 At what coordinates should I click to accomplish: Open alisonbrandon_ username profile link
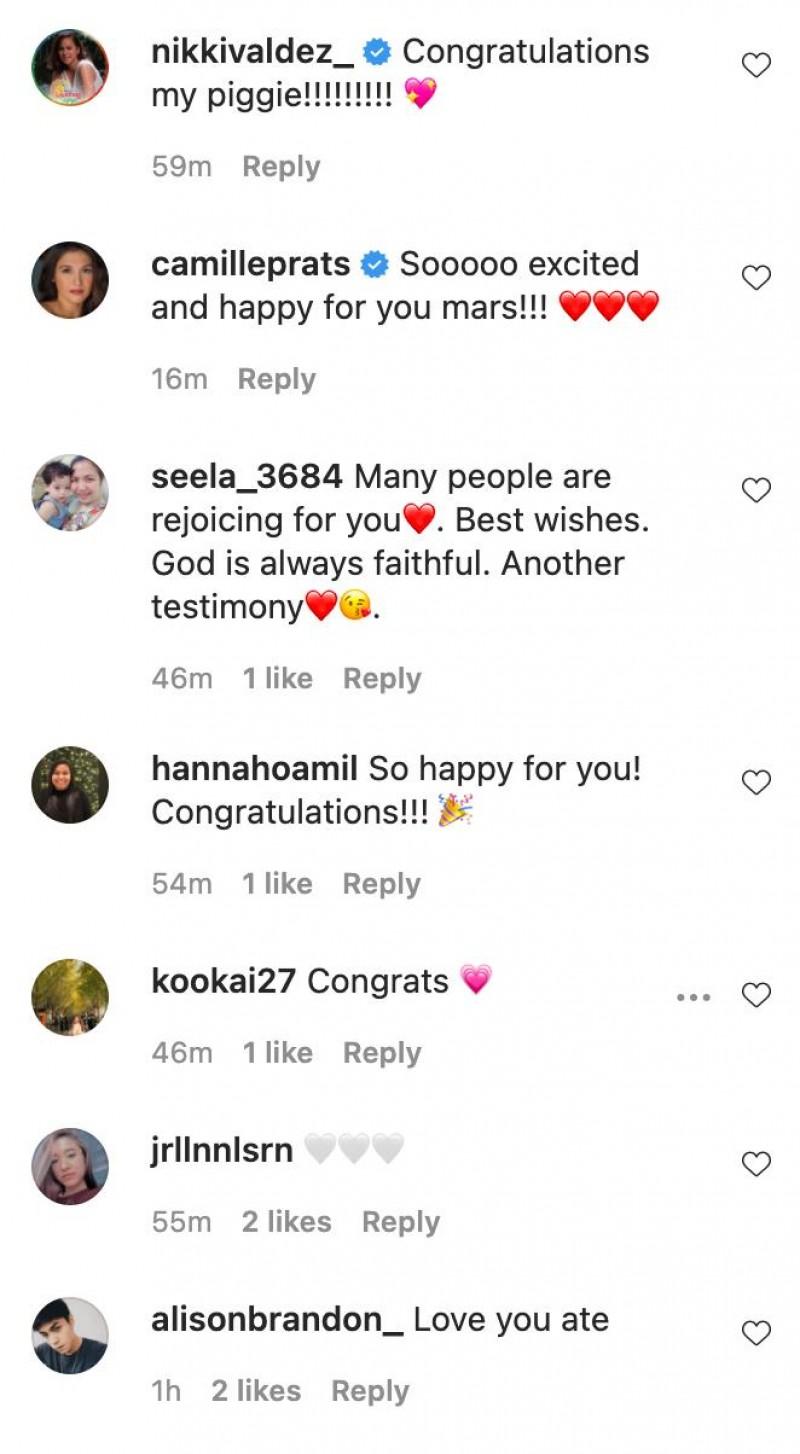[277, 1320]
